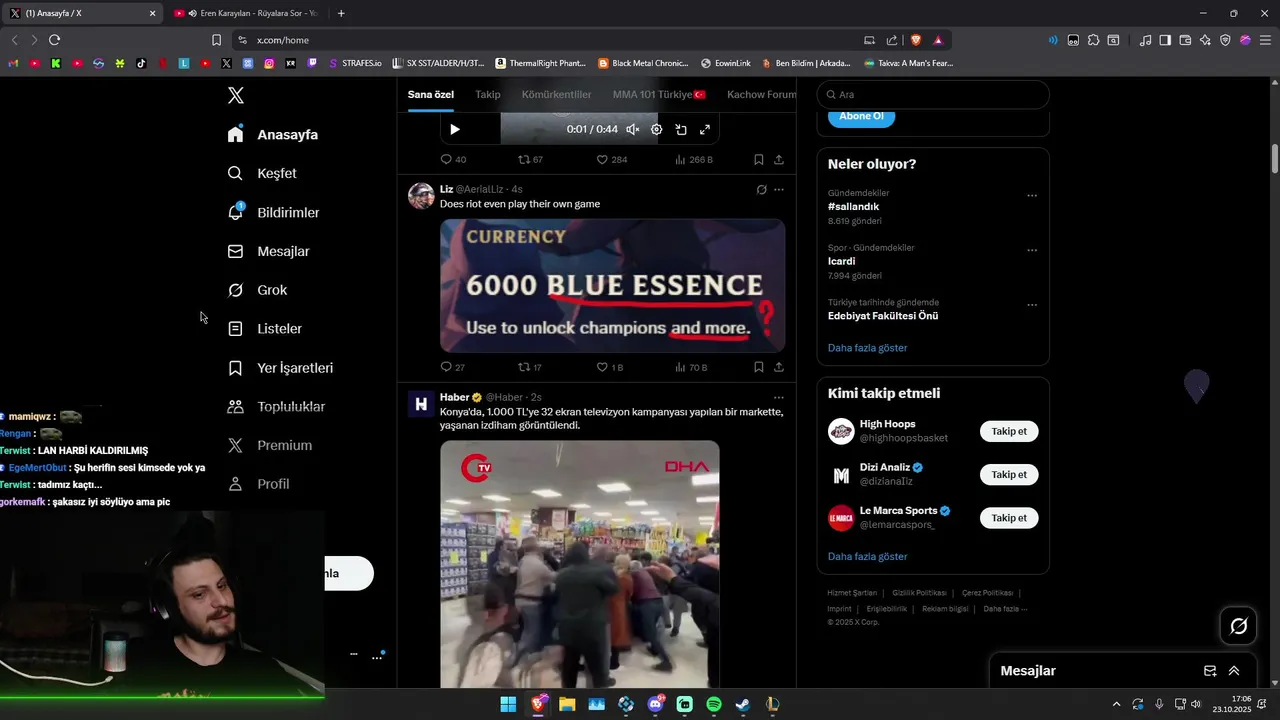
Task: Open Premium in the sidebar
Action: pos(270,445)
